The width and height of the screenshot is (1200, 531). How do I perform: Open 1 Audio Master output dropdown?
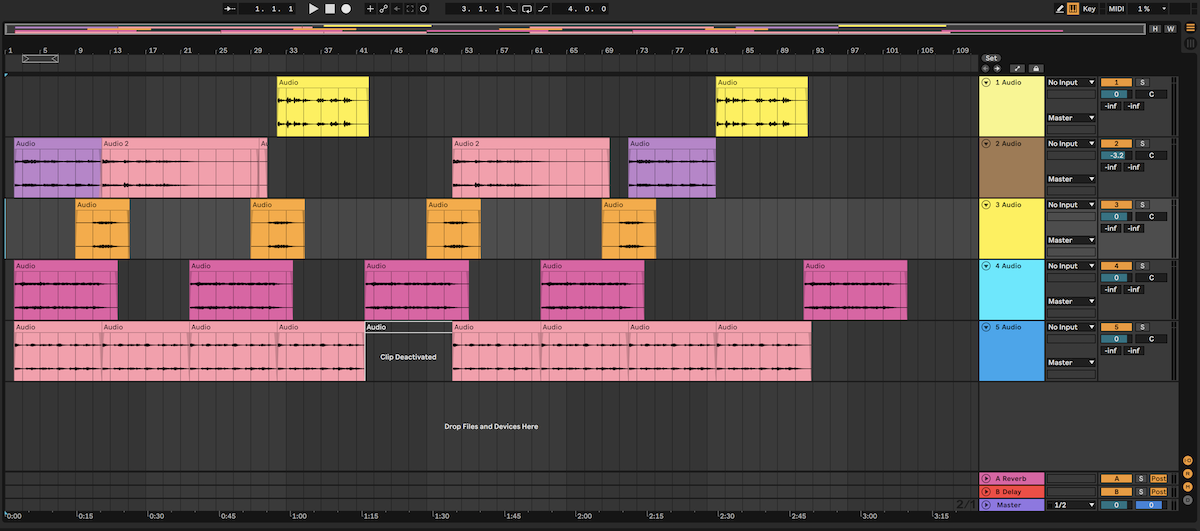[1071, 118]
